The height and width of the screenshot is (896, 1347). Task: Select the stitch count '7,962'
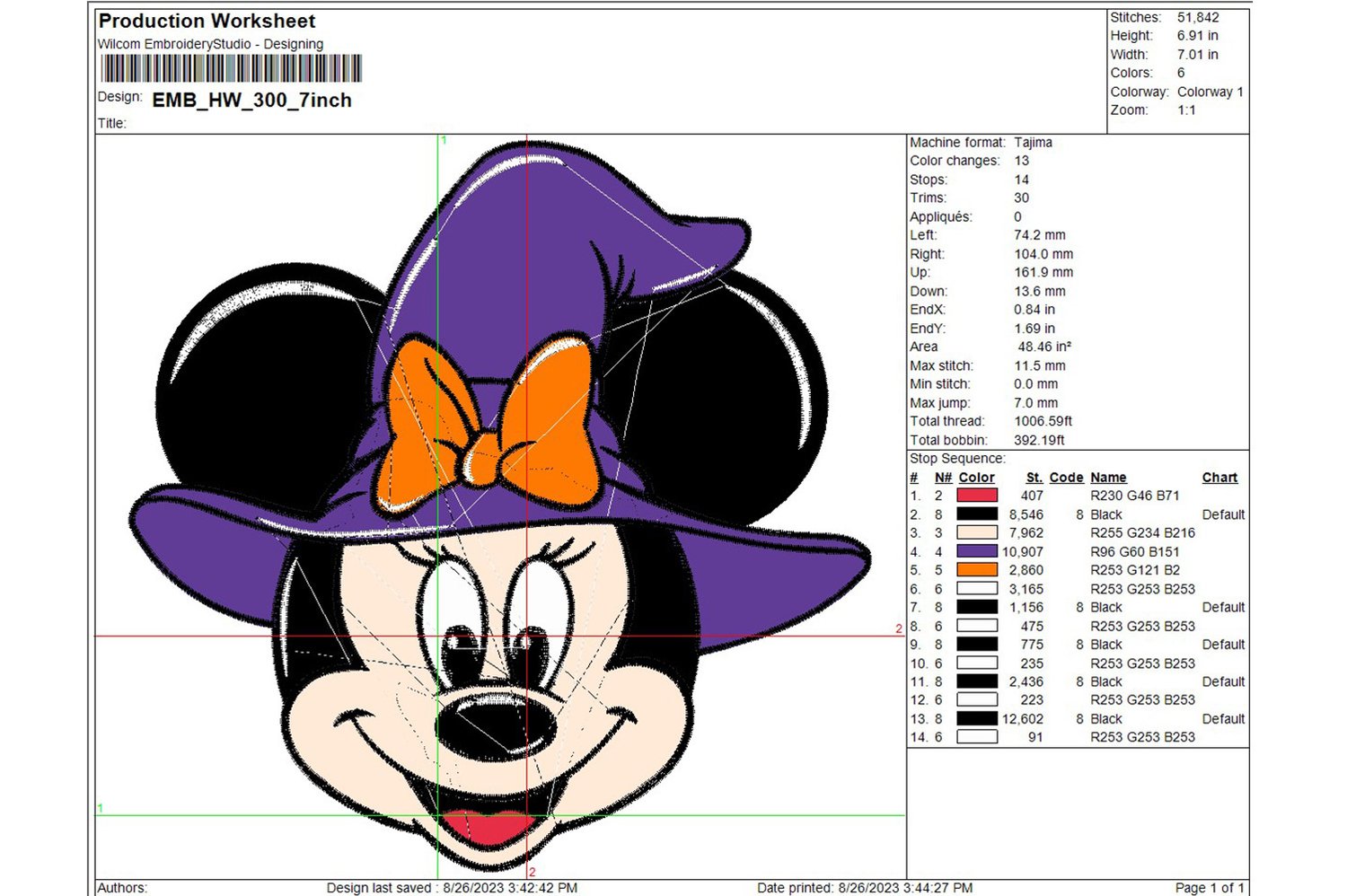tap(1026, 532)
